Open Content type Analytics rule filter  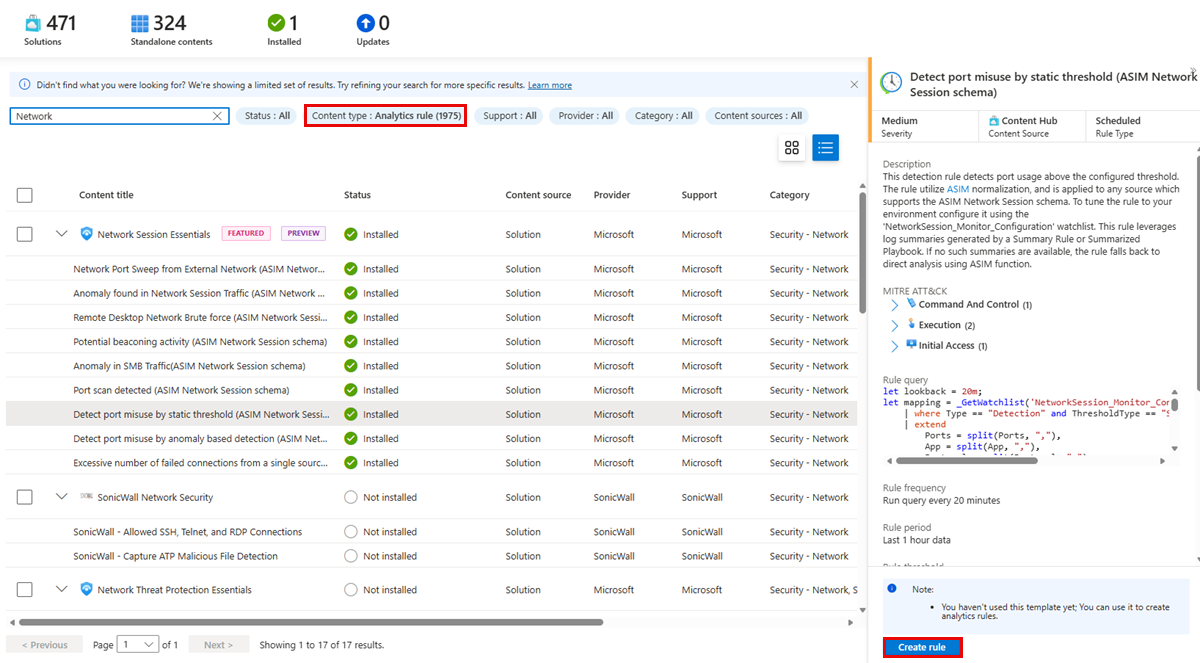pyautogui.click(x=386, y=116)
